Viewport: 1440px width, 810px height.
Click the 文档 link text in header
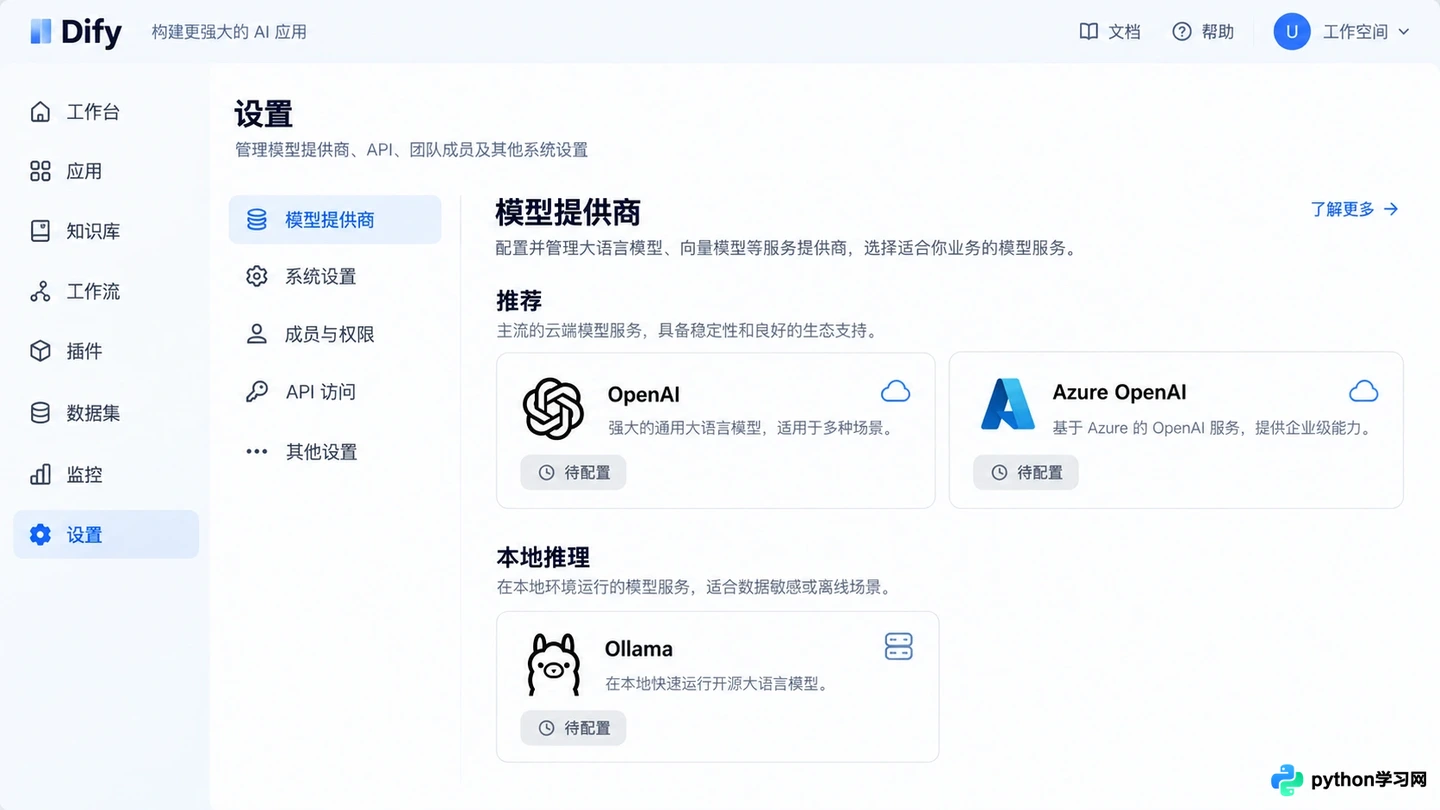coord(1124,32)
